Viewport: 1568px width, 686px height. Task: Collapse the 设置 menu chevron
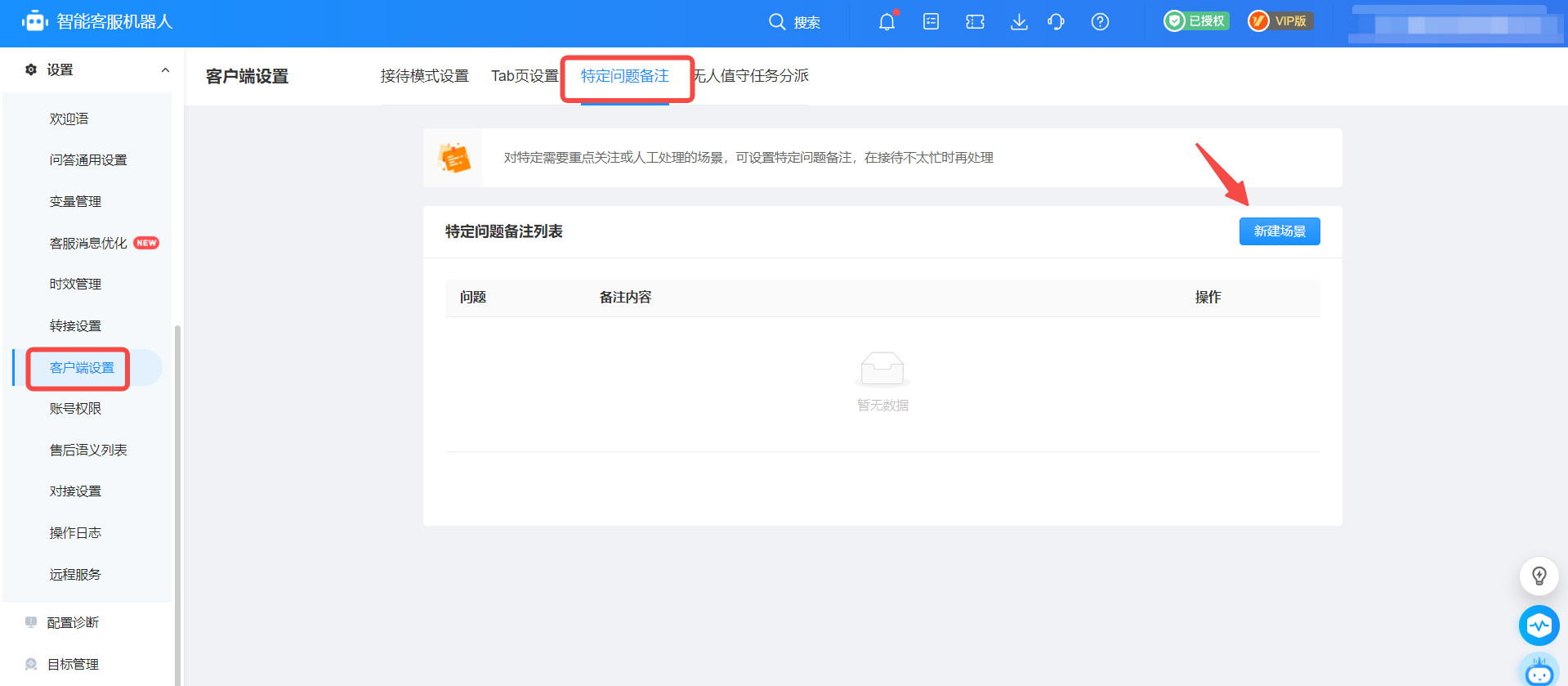[166, 70]
